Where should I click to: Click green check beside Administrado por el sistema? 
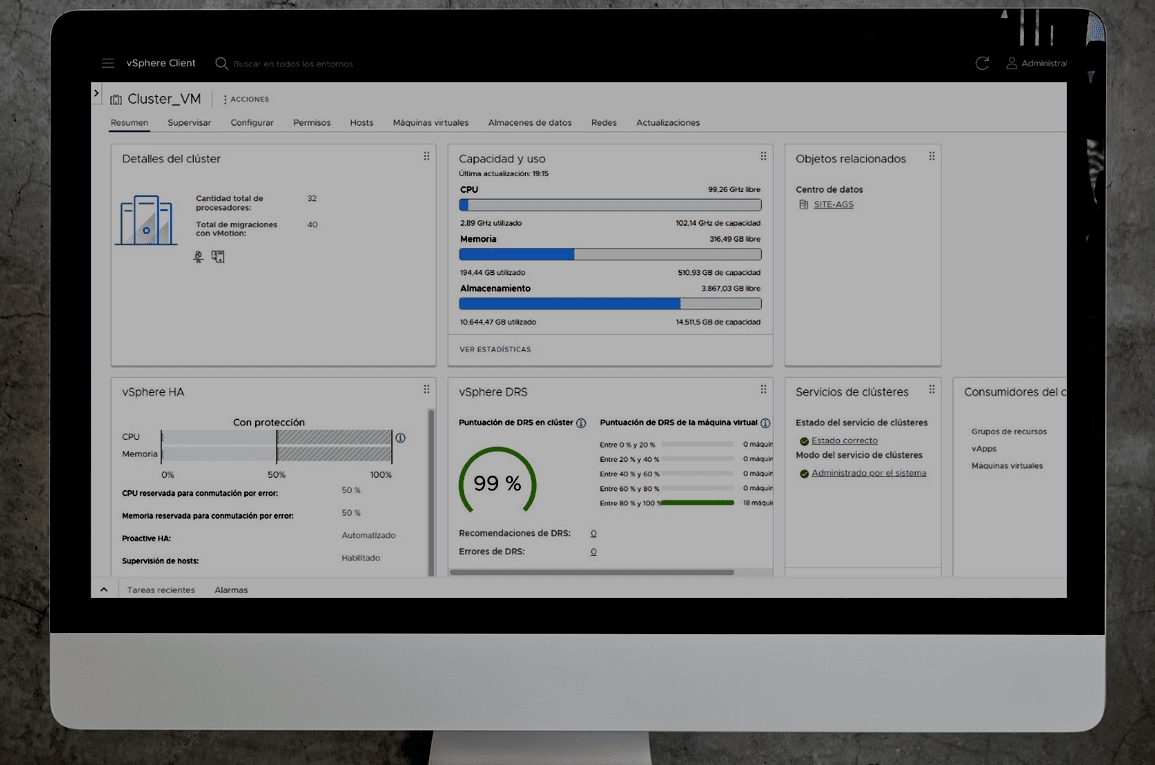(x=804, y=474)
